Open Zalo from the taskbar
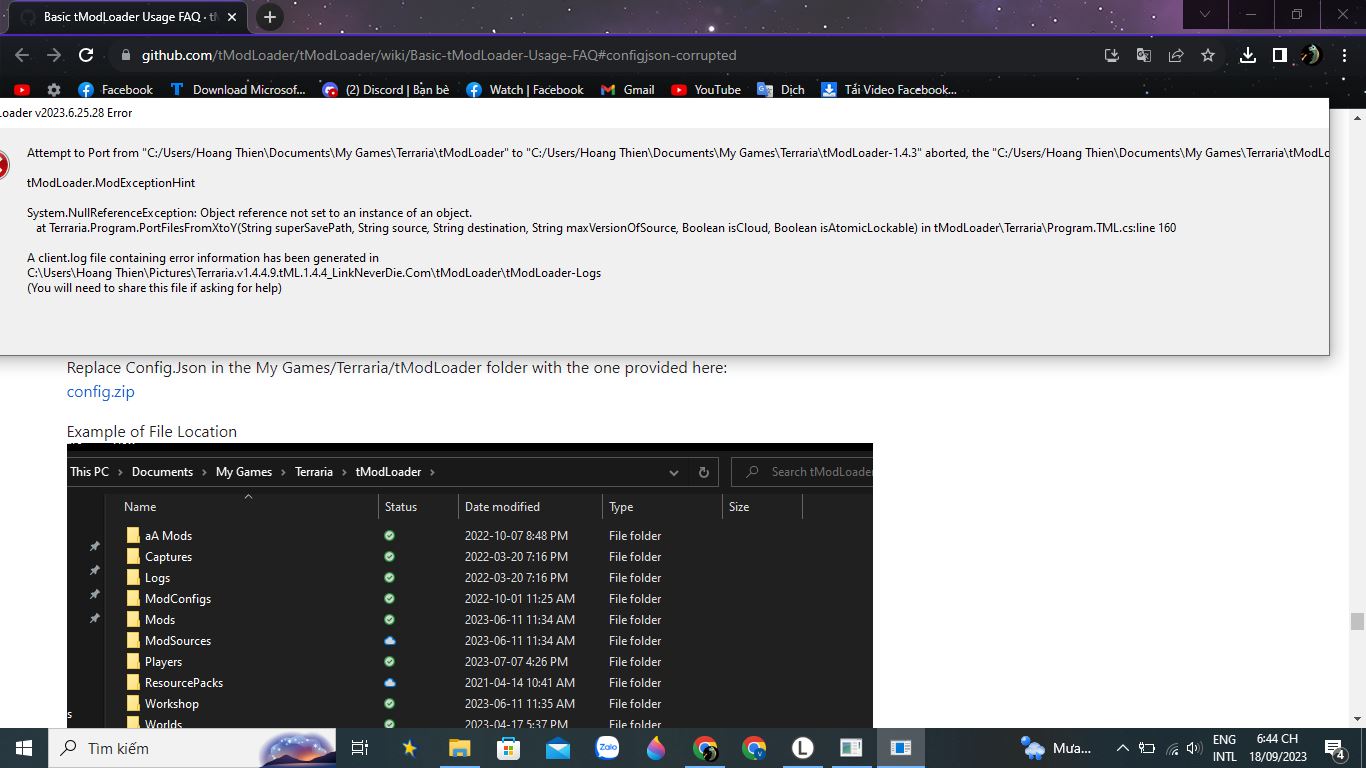 click(608, 747)
